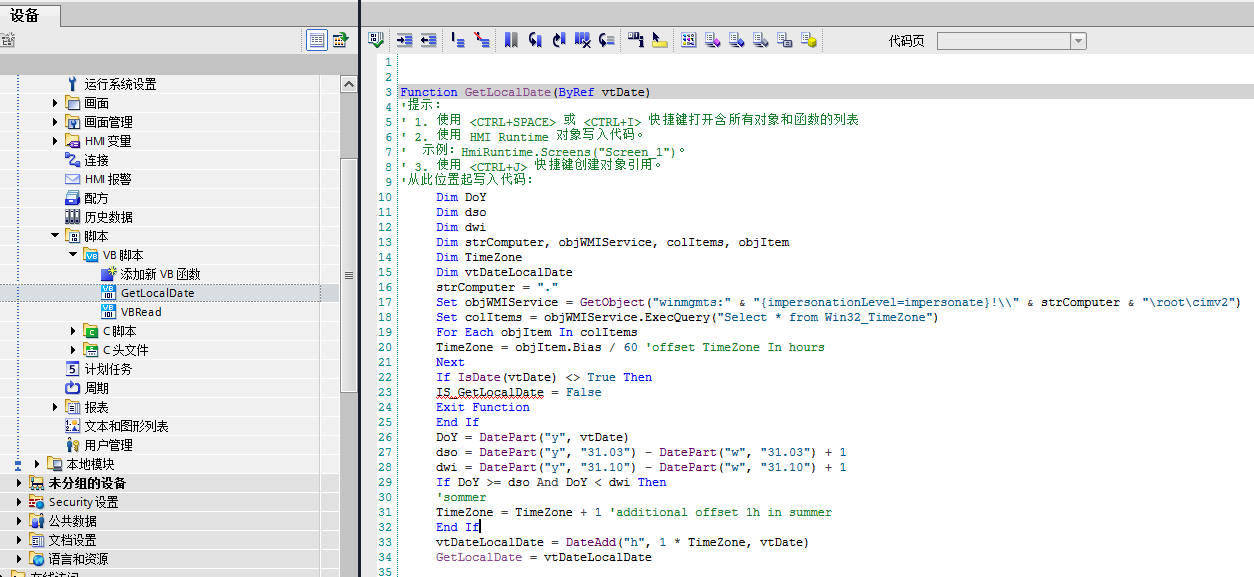Open 历史数据 in project tree

(108, 217)
